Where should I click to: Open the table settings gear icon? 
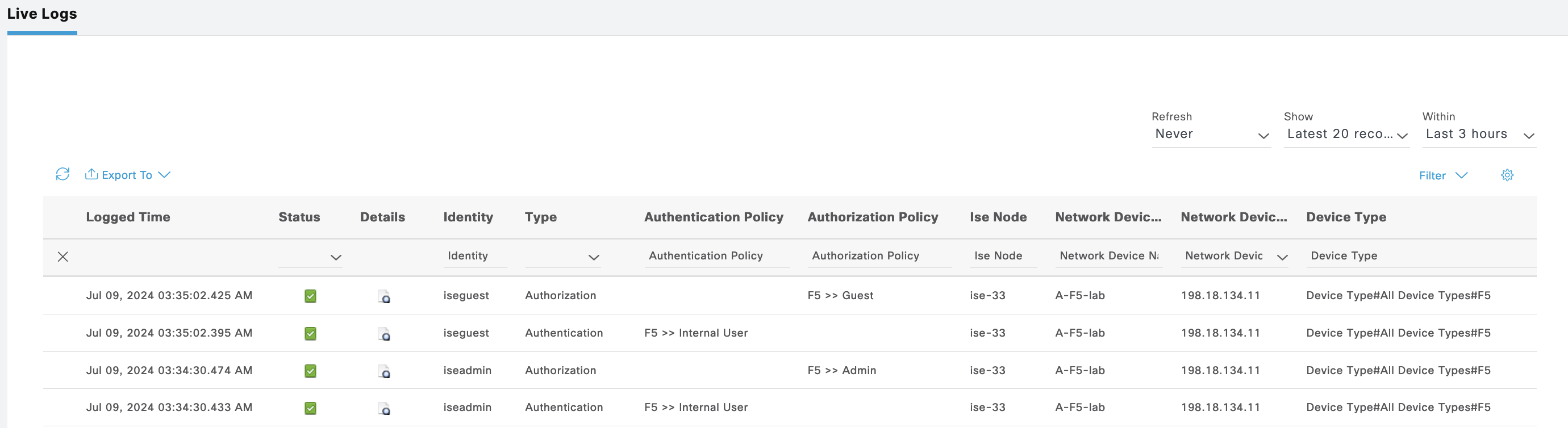click(1507, 176)
